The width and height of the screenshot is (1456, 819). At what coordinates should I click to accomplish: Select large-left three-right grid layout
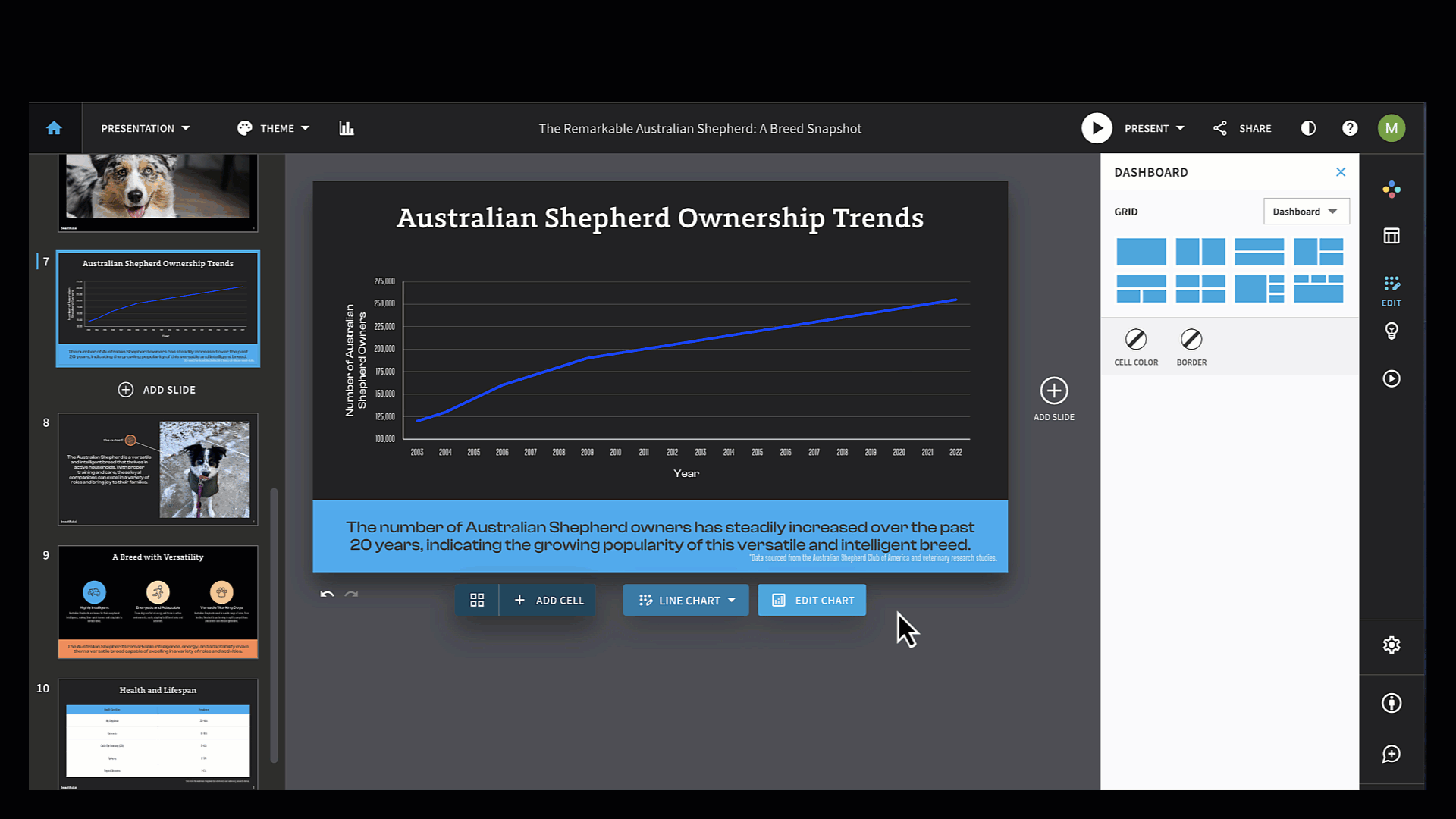point(1259,289)
